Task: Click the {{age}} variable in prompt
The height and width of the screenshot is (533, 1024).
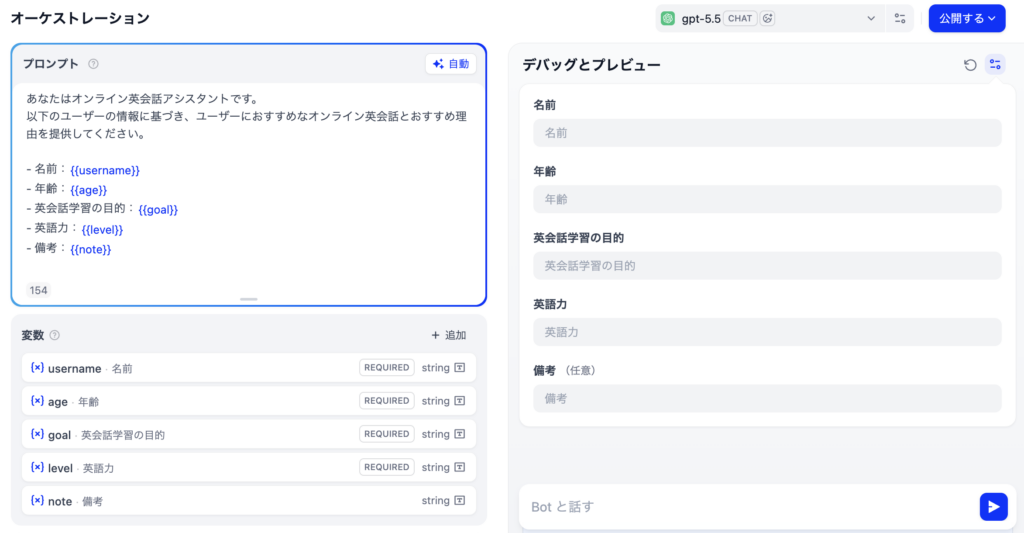Action: click(x=88, y=190)
